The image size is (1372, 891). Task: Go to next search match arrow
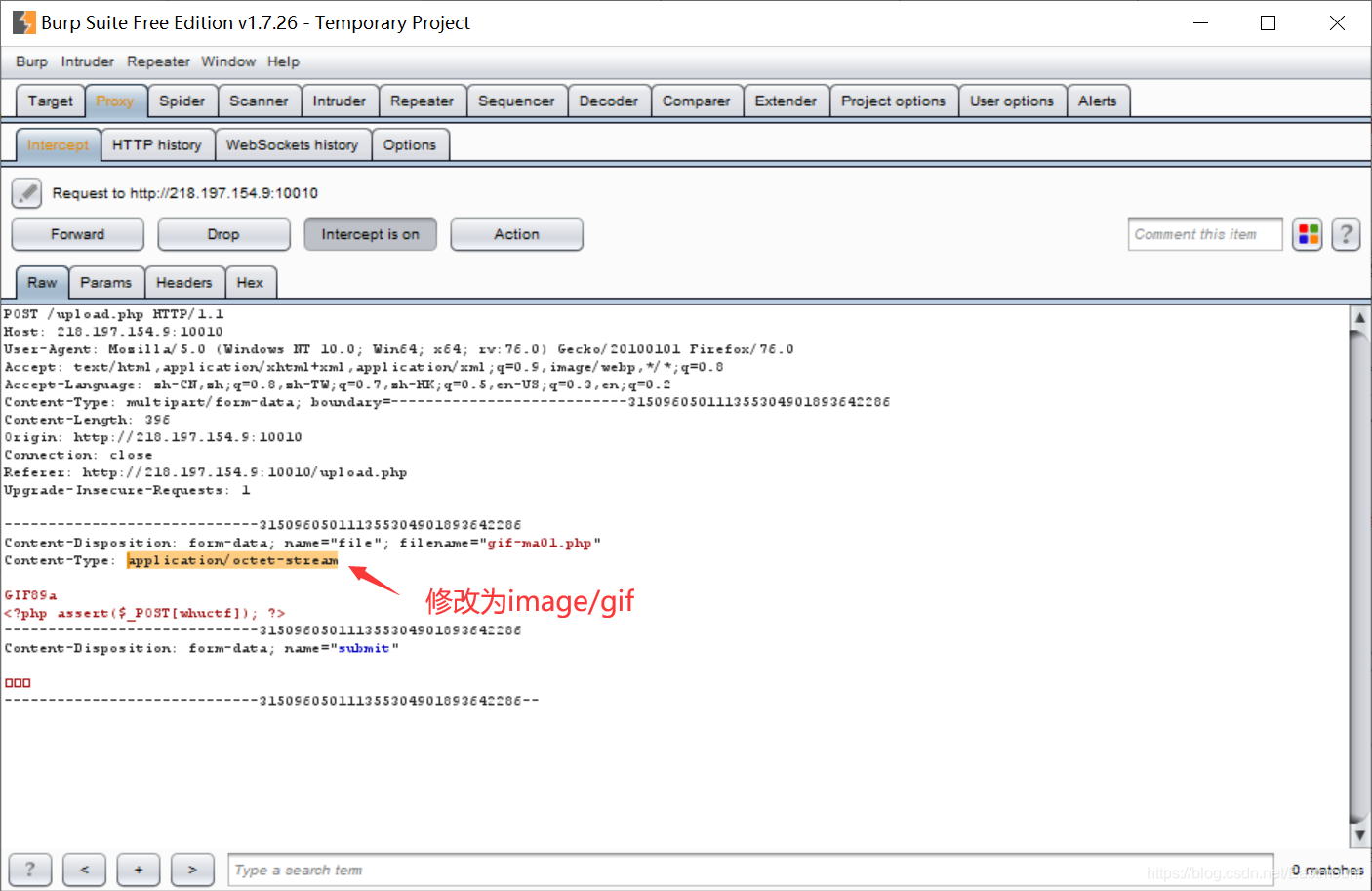[192, 870]
